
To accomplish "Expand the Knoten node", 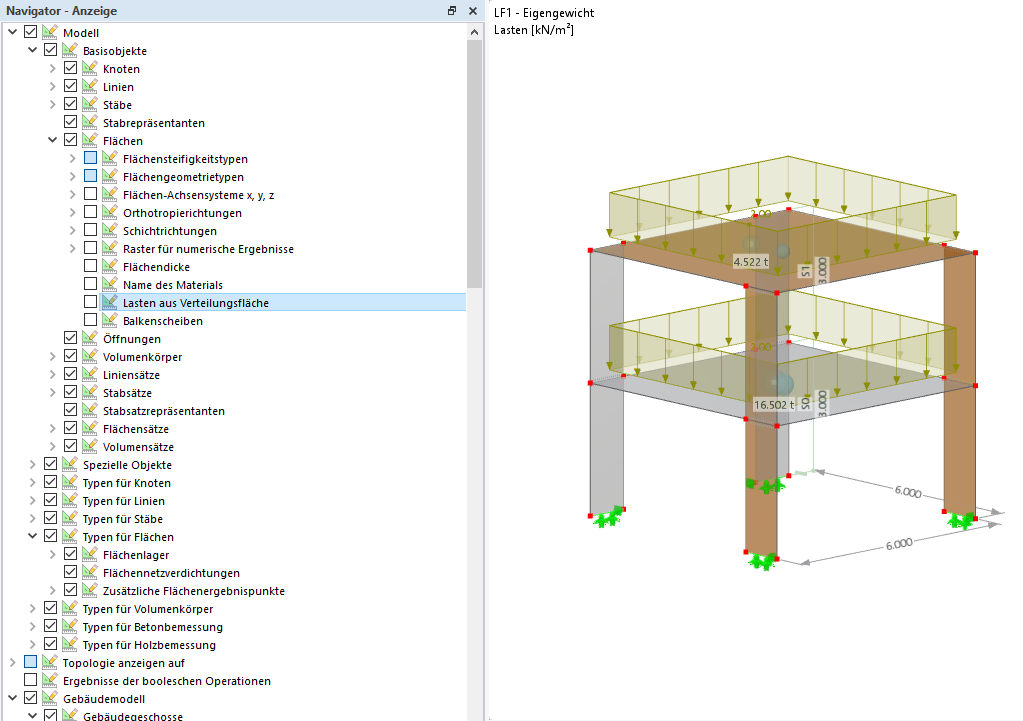I will coord(53,69).
